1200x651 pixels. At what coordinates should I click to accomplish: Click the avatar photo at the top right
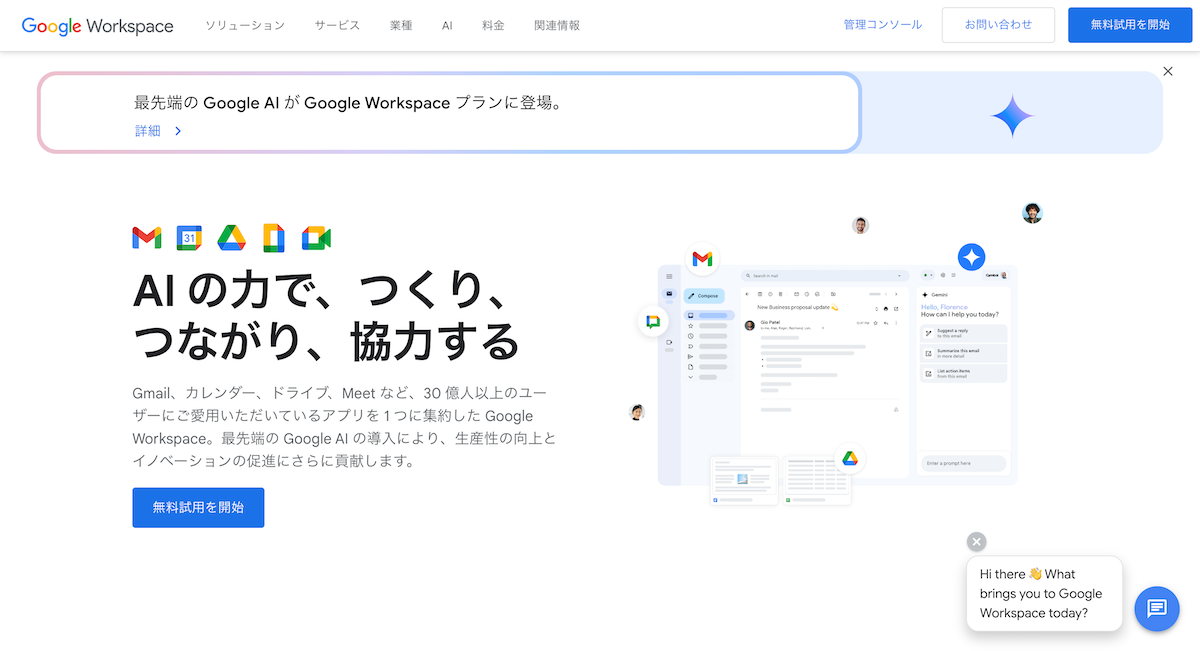[x=1032, y=213]
